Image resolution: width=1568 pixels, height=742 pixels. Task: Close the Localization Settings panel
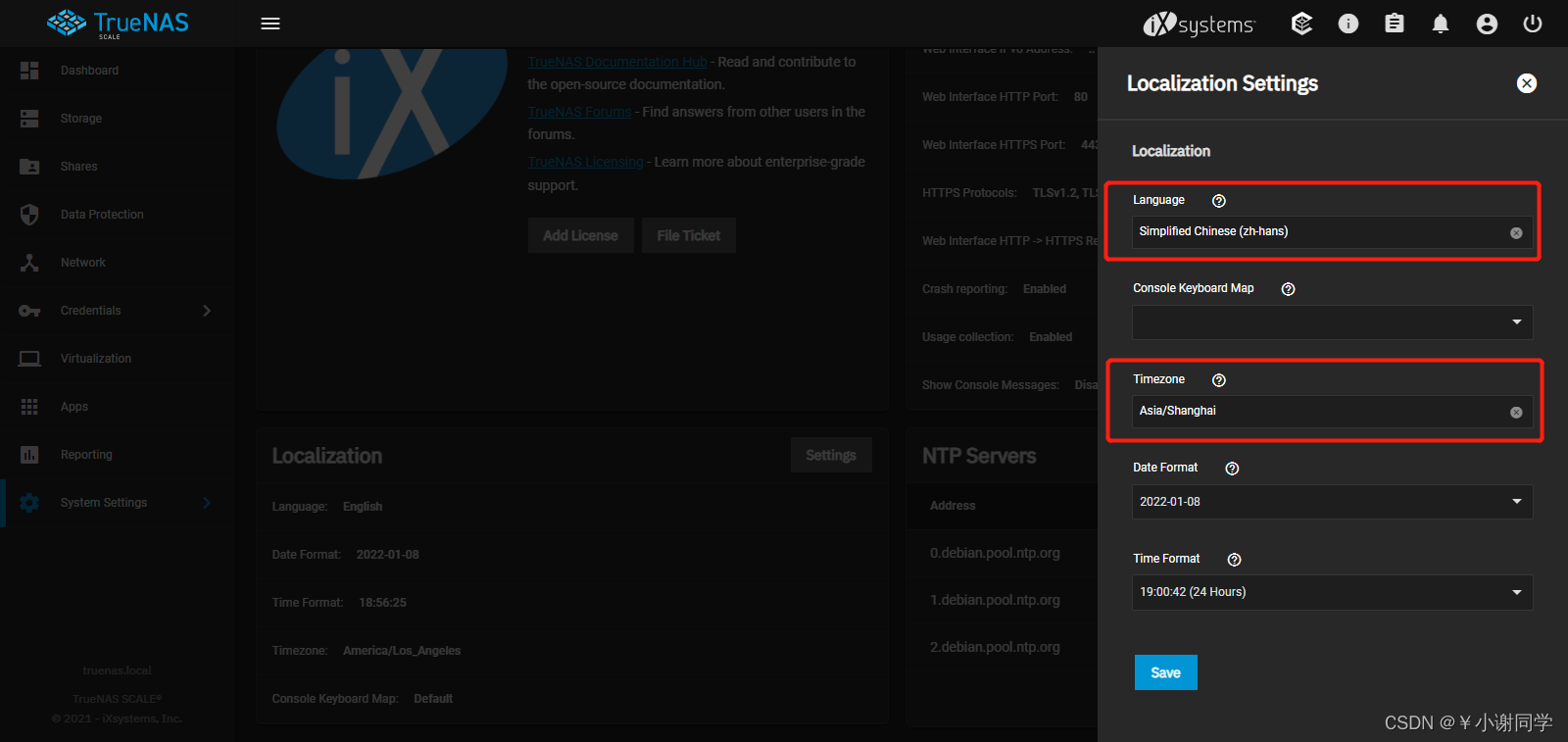[x=1527, y=83]
